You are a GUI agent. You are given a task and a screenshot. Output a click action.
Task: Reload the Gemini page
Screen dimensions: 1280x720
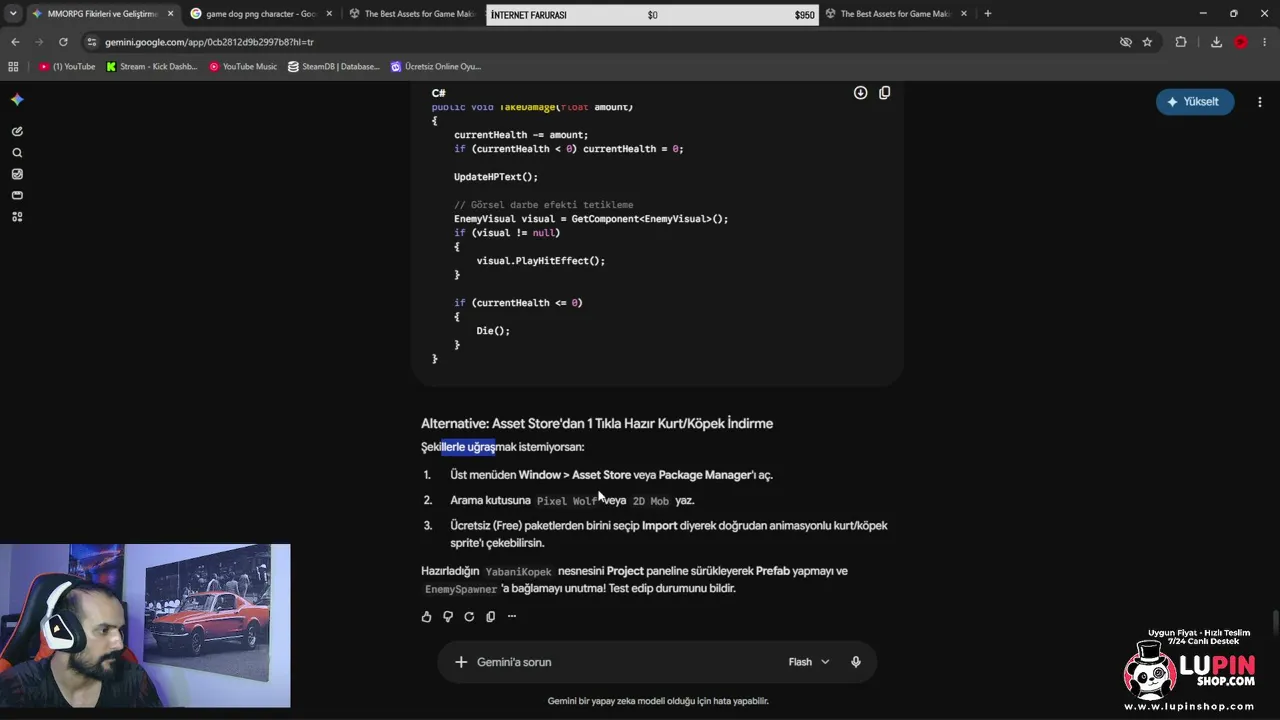(63, 42)
